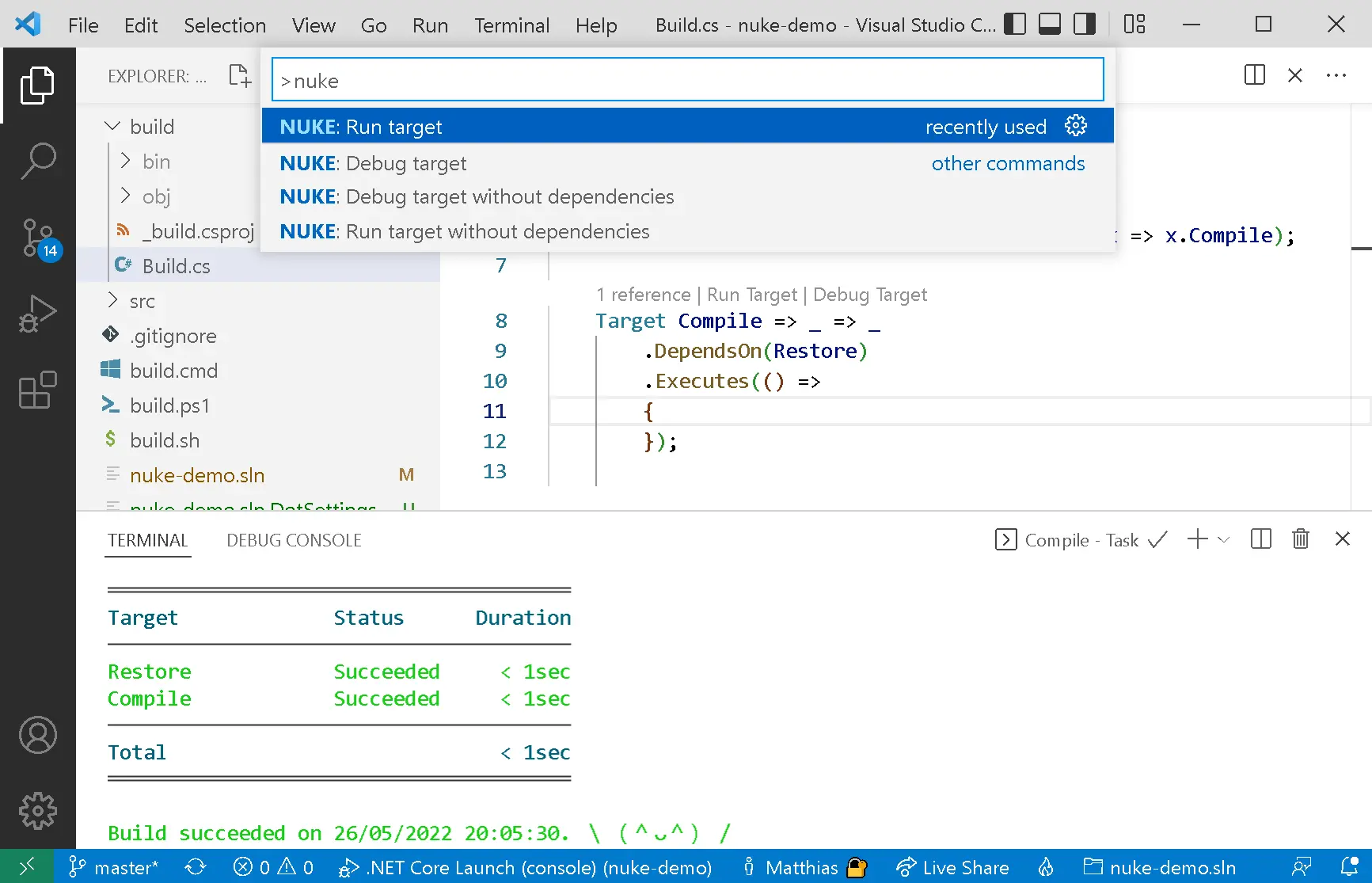Close the editor with X icon
1372x883 pixels.
[1295, 75]
